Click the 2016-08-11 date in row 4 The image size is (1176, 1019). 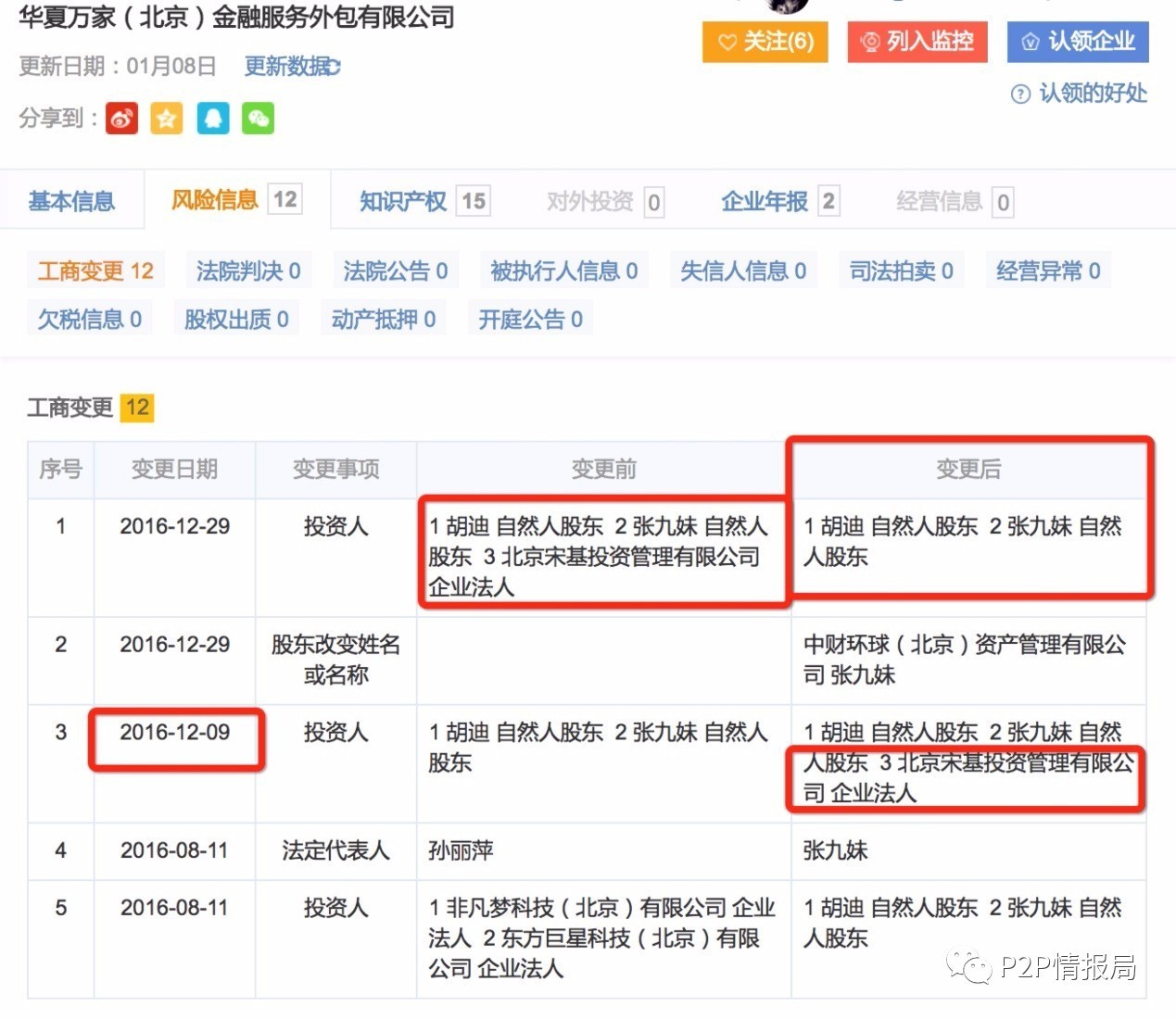point(174,850)
